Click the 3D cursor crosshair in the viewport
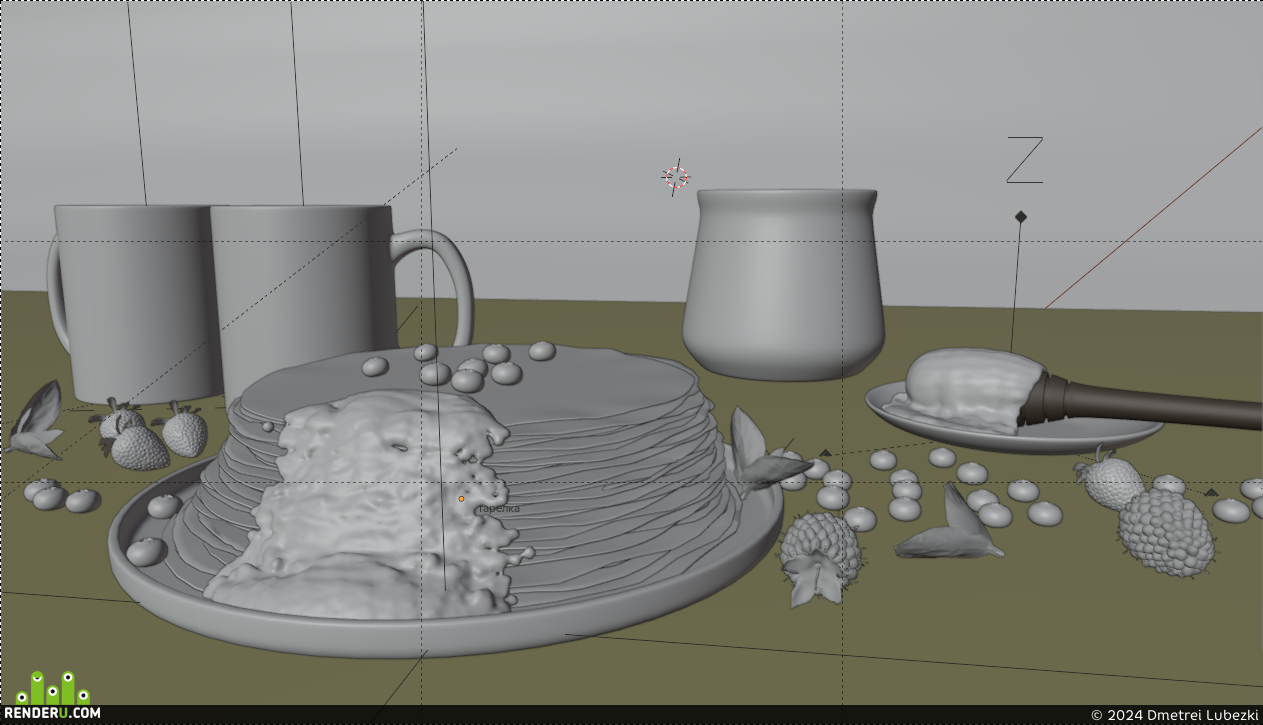This screenshot has width=1263, height=725. (676, 178)
